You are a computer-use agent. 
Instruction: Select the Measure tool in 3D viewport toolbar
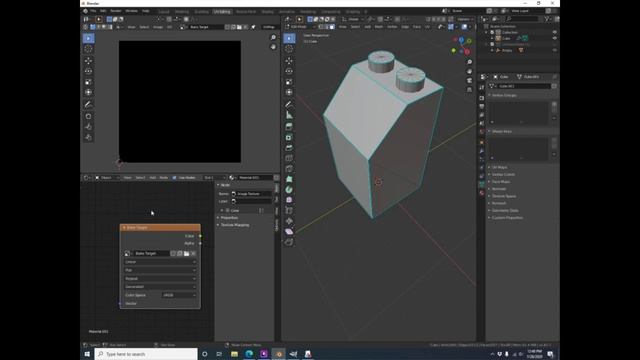(x=289, y=115)
